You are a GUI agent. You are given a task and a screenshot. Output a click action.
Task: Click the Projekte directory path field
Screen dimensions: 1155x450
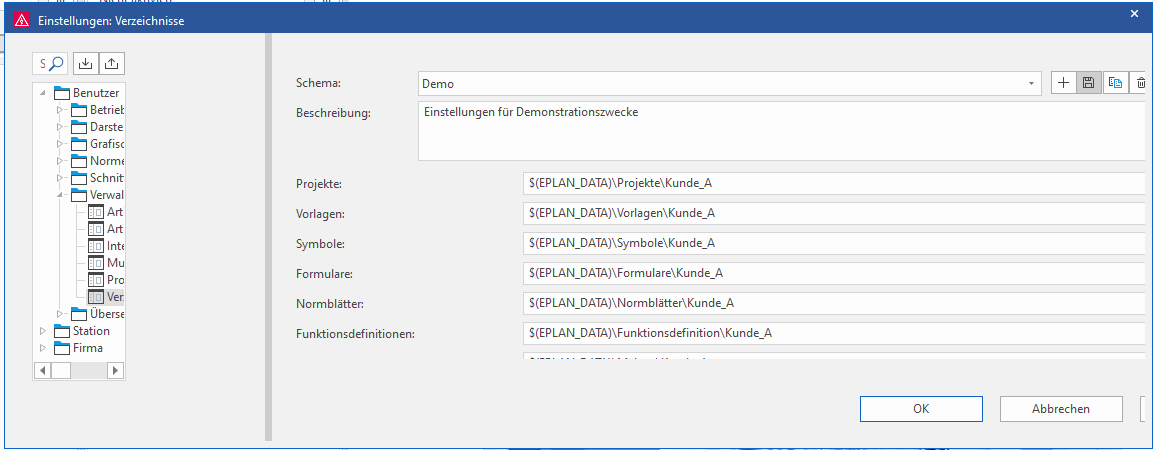[x=836, y=183]
